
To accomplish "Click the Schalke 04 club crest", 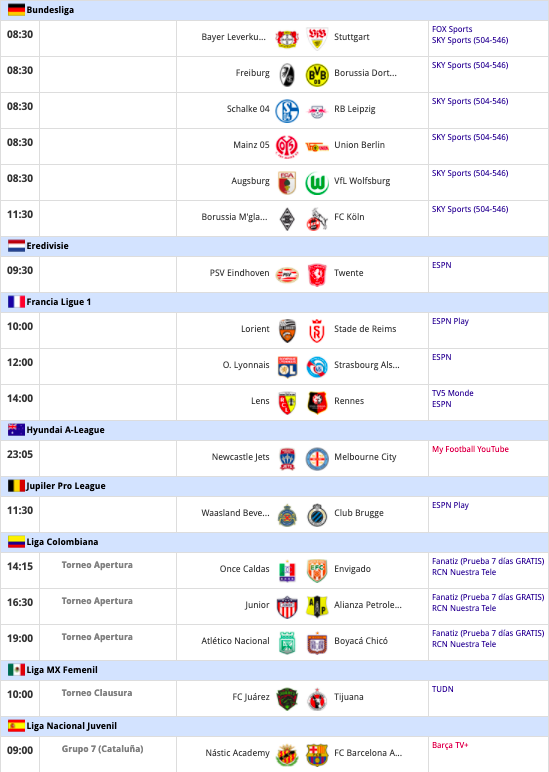I will click(287, 111).
